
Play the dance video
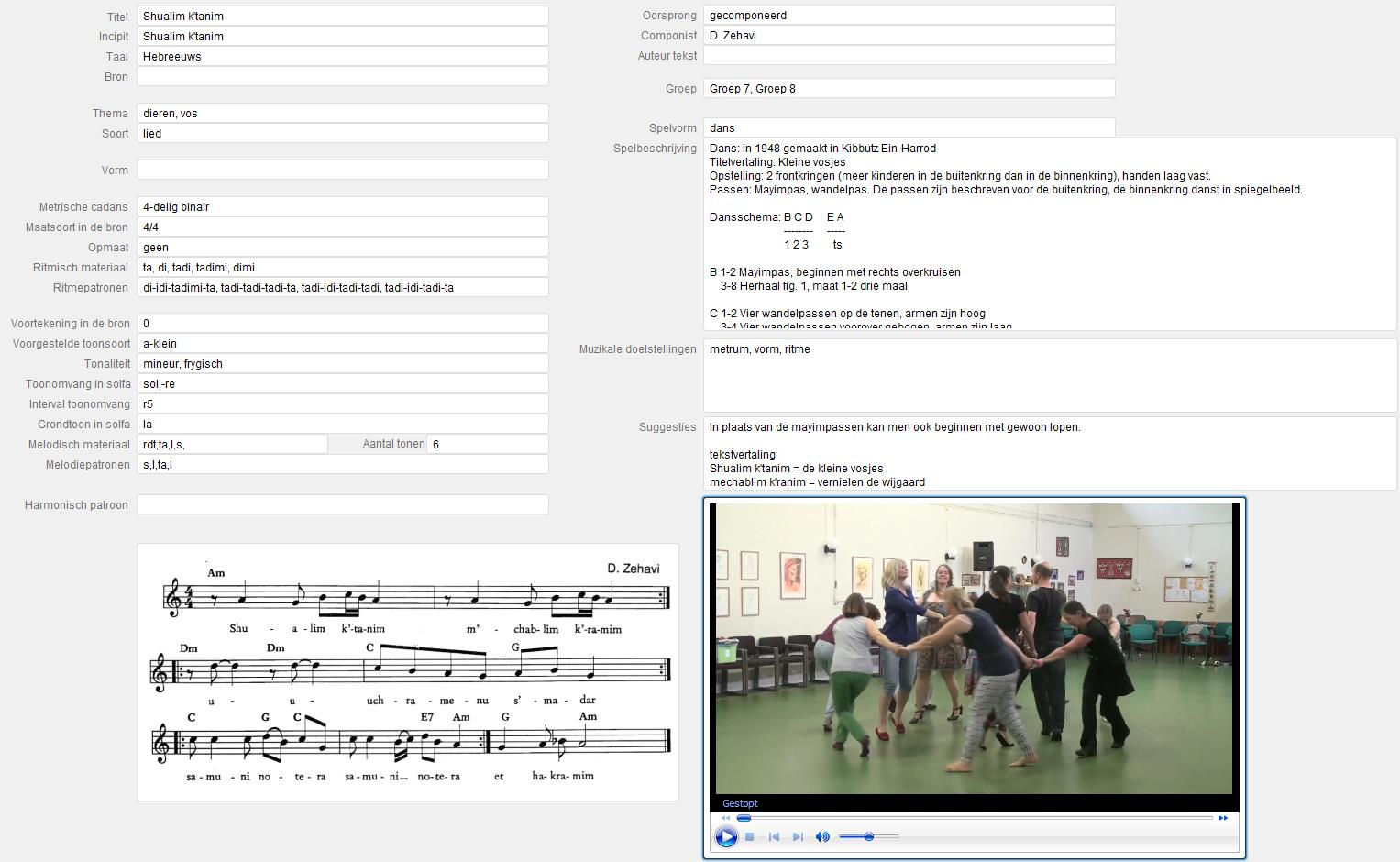pyautogui.click(x=726, y=836)
